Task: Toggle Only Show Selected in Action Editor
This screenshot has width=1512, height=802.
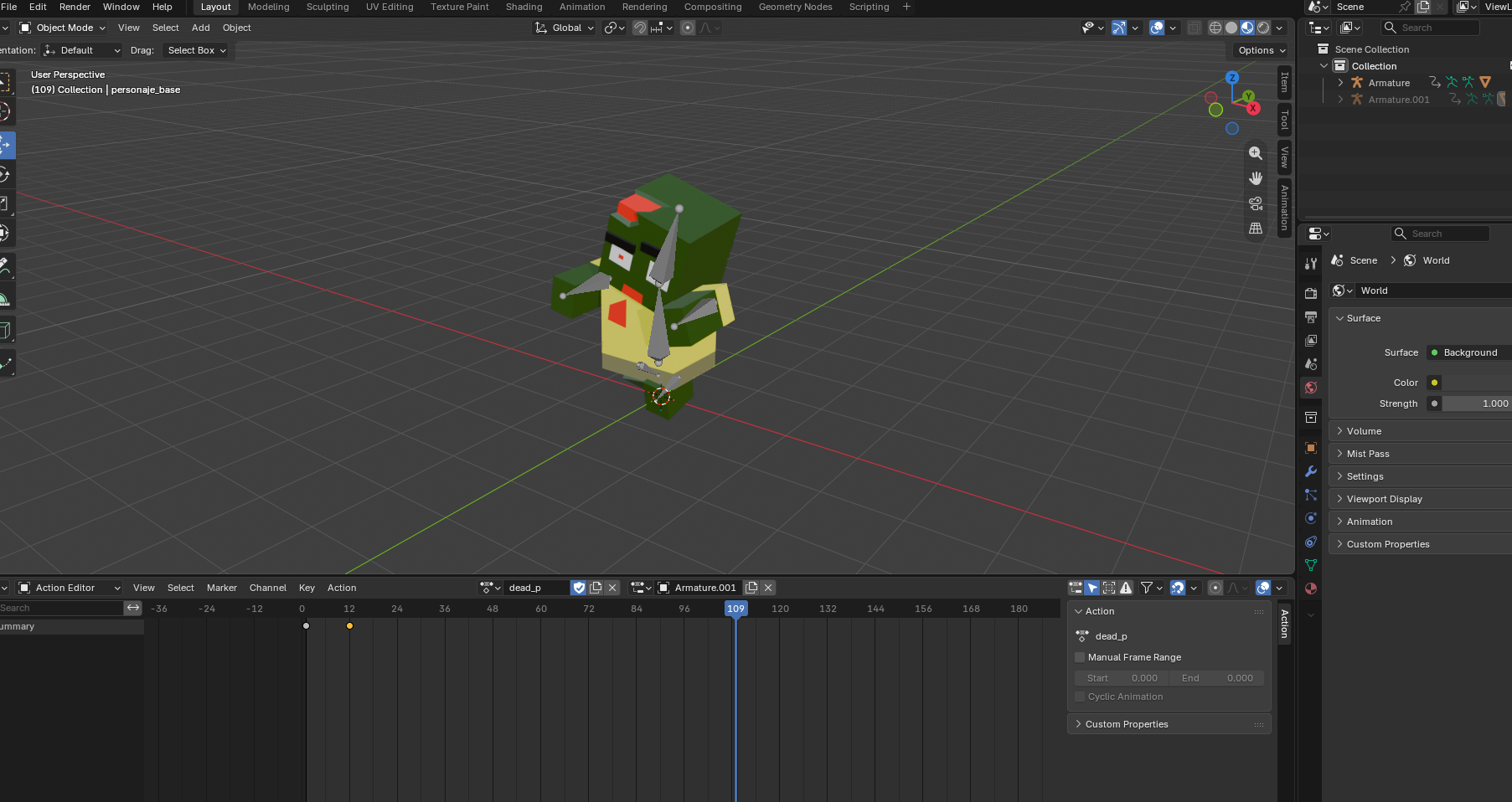Action: click(1092, 588)
